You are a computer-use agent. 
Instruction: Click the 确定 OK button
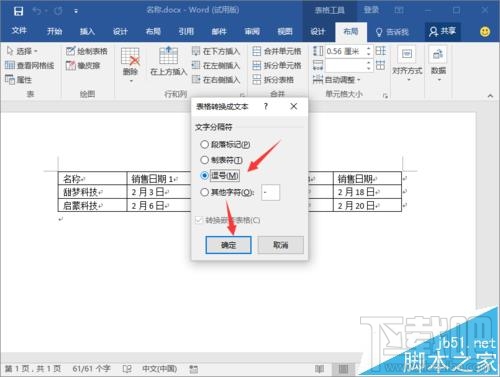point(228,245)
